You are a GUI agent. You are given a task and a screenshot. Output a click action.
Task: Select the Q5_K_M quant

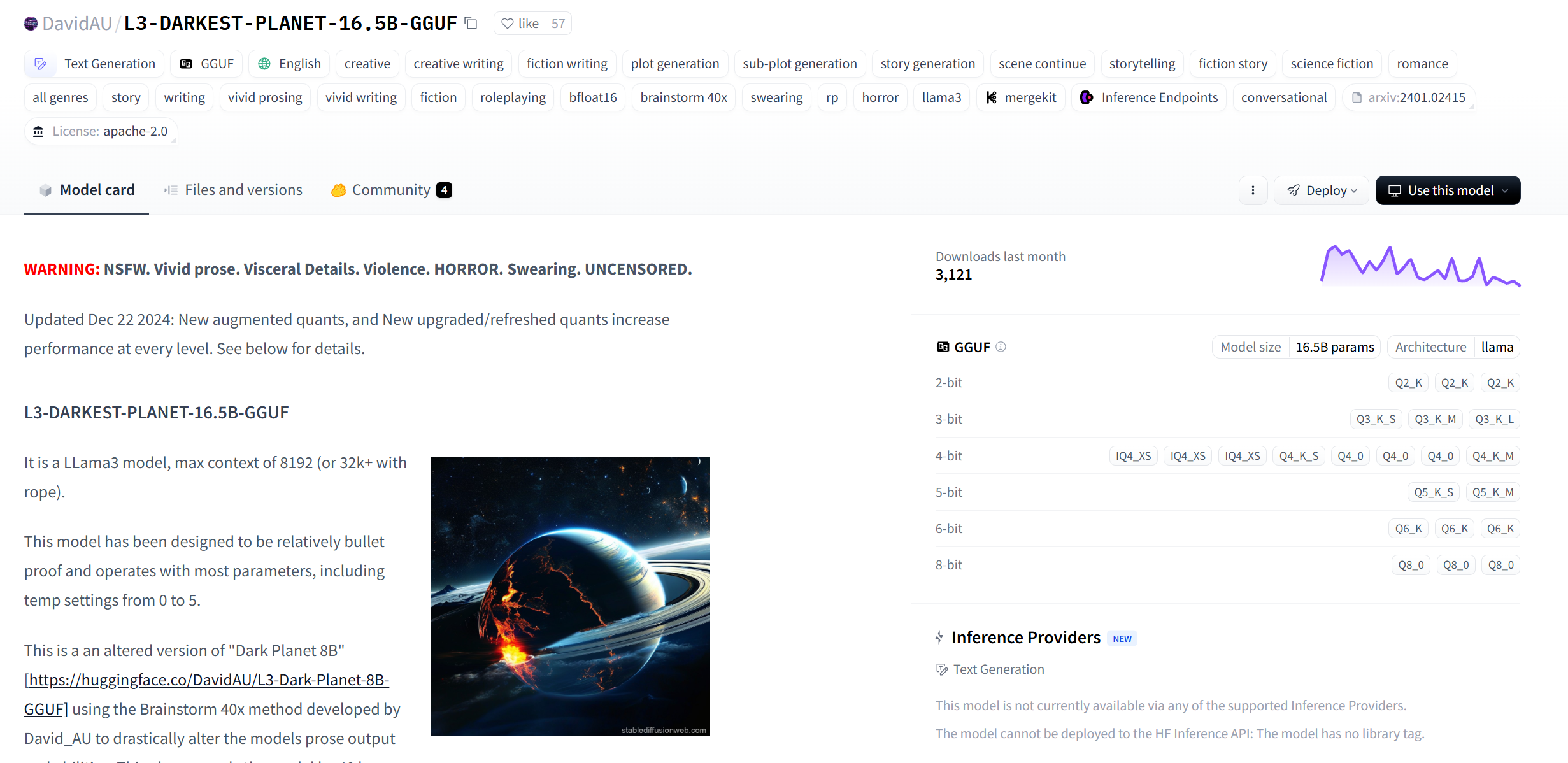(1492, 492)
